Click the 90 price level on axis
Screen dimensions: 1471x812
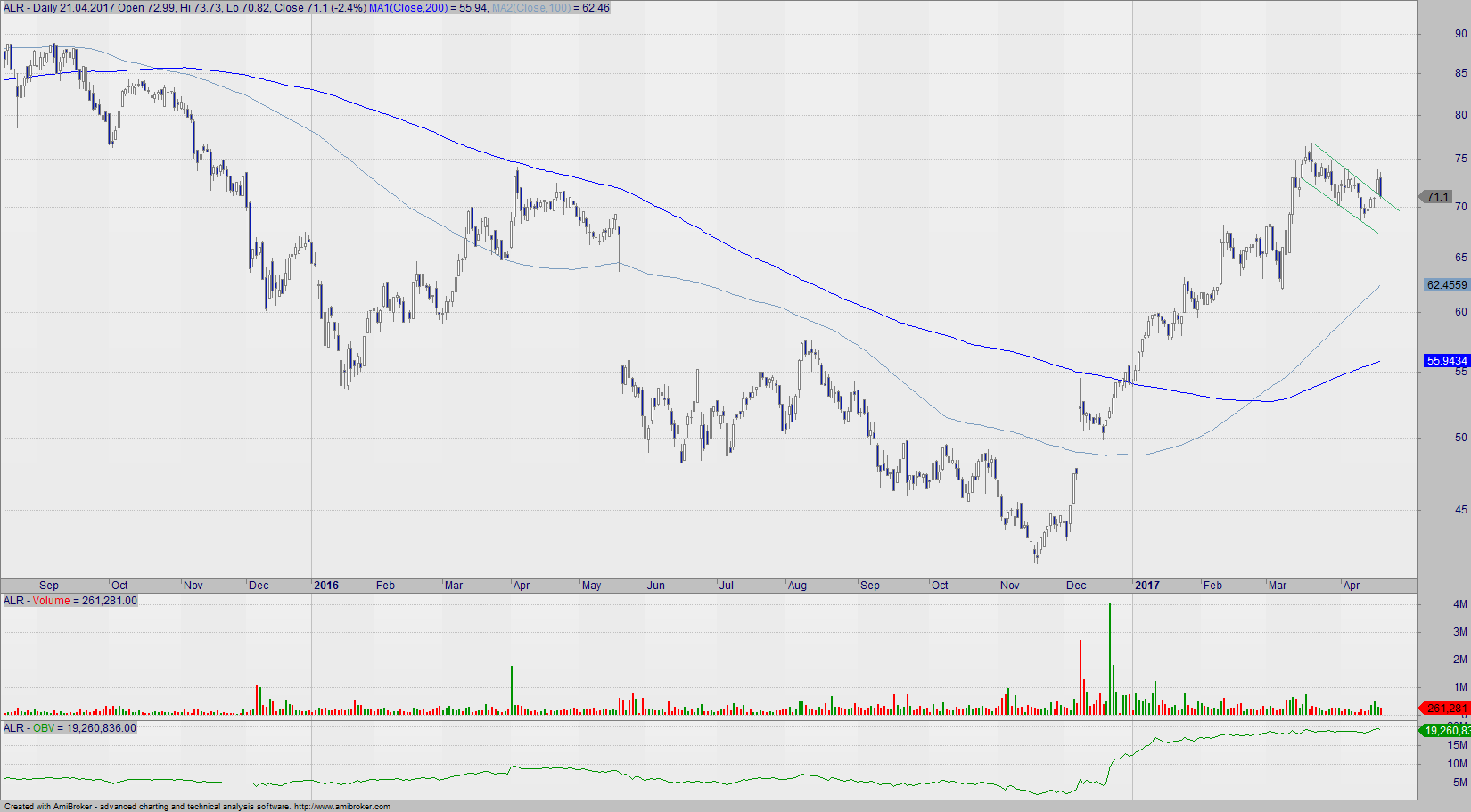tap(1460, 34)
